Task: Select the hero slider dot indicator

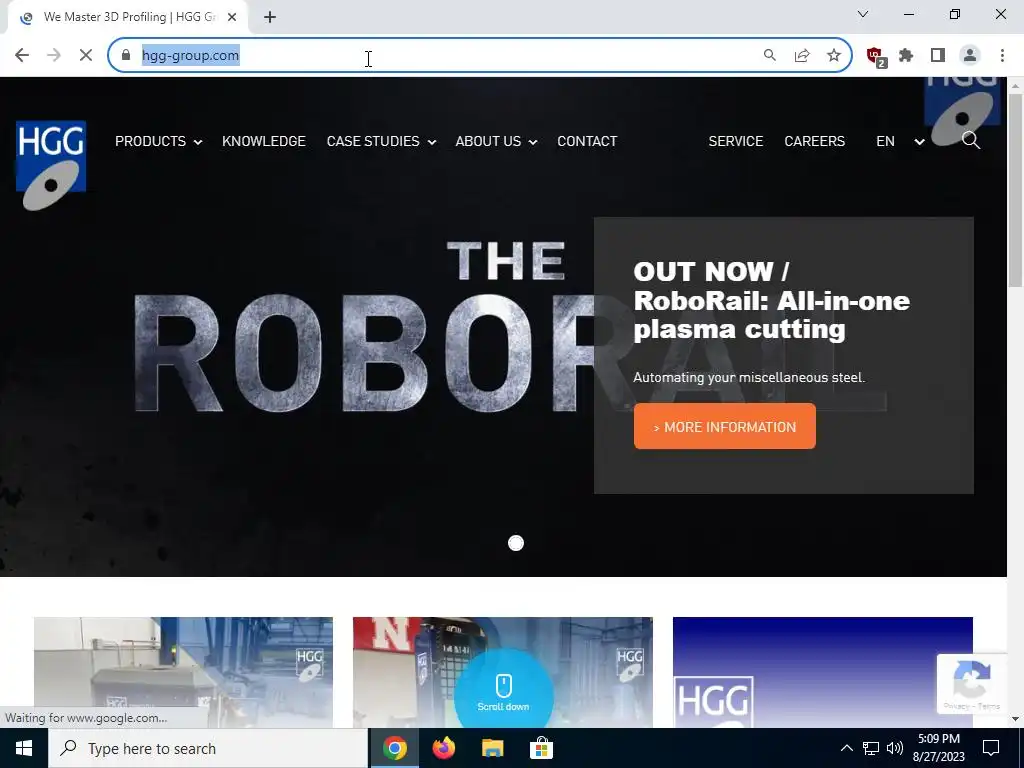Action: point(516,543)
